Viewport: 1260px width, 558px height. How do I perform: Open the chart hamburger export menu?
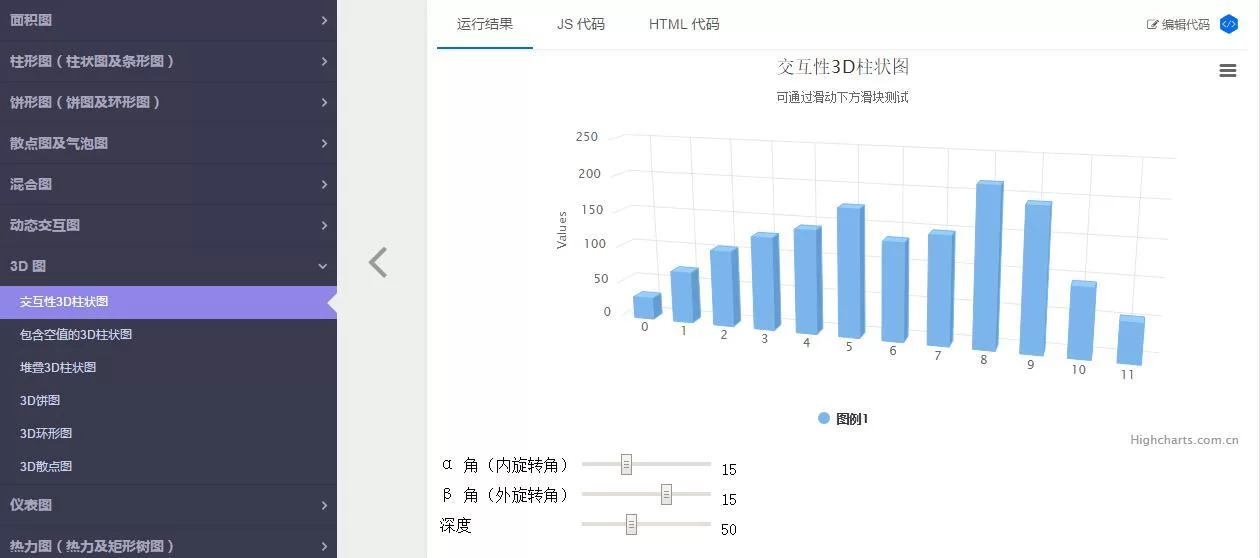point(1228,70)
